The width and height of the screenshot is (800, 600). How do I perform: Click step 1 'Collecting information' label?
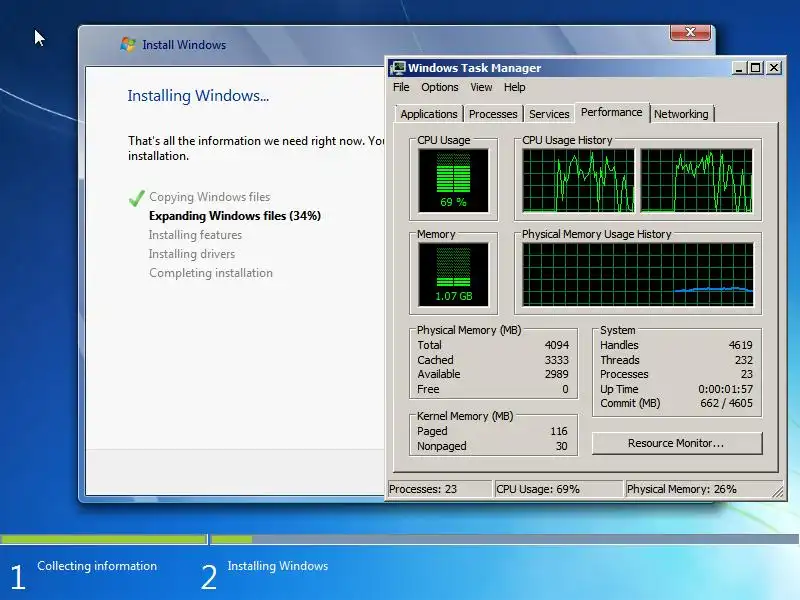pyautogui.click(x=97, y=566)
